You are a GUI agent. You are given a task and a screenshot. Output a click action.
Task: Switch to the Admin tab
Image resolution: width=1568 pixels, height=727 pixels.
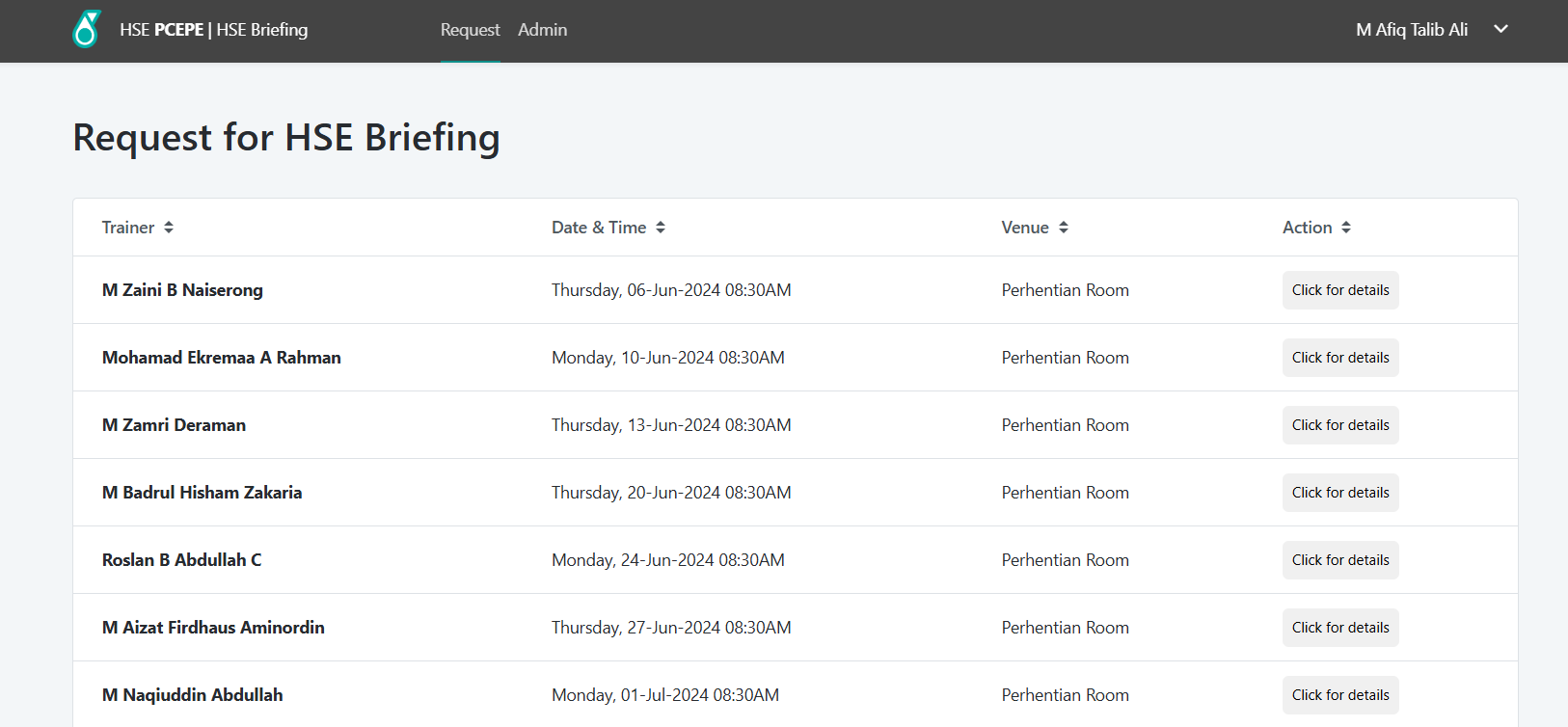tap(542, 30)
